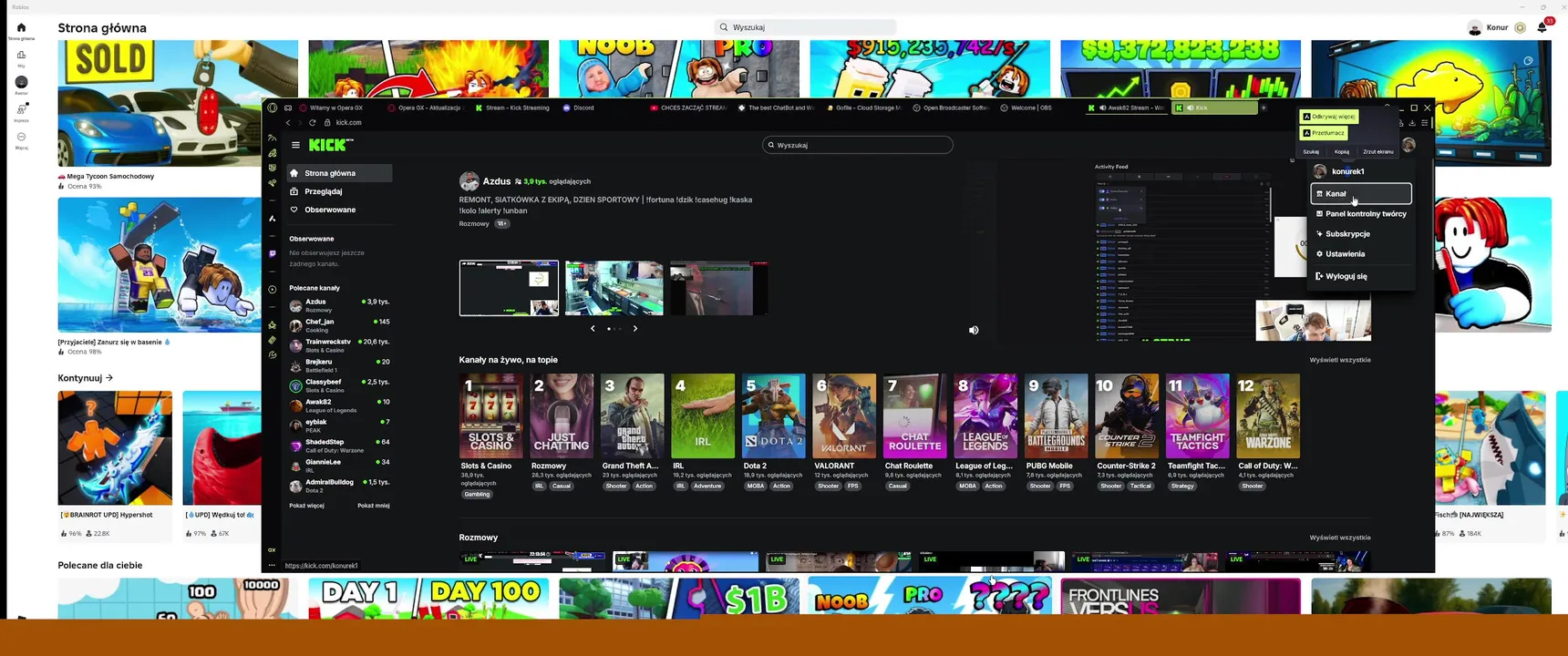
Task: Click Roblox Strona główna home icon
Action: pyautogui.click(x=21, y=27)
